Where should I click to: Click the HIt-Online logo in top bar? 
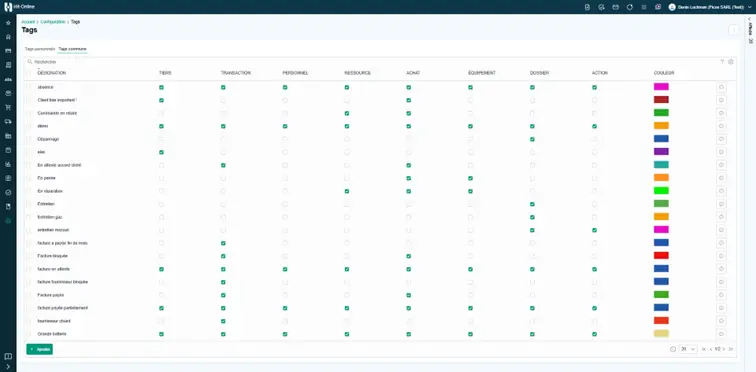[19, 7]
